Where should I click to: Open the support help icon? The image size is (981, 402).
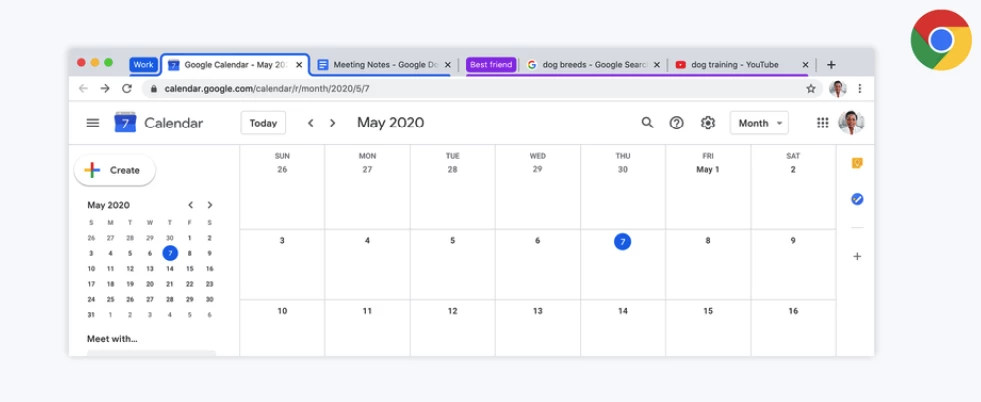[x=676, y=123]
